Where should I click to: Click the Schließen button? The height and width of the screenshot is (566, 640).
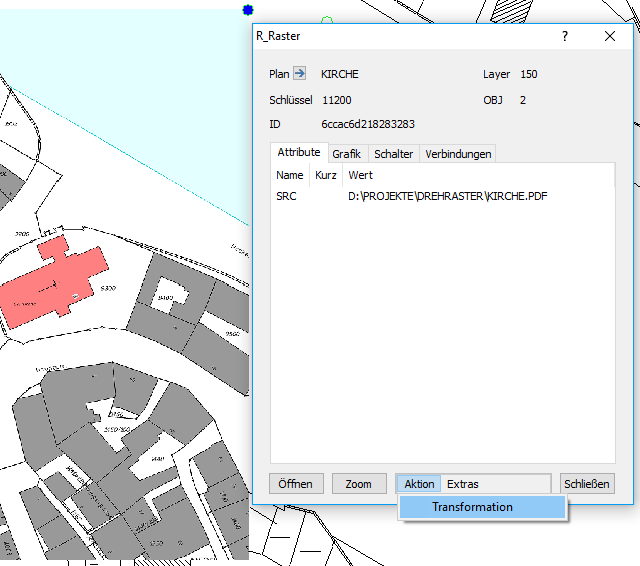pos(586,484)
